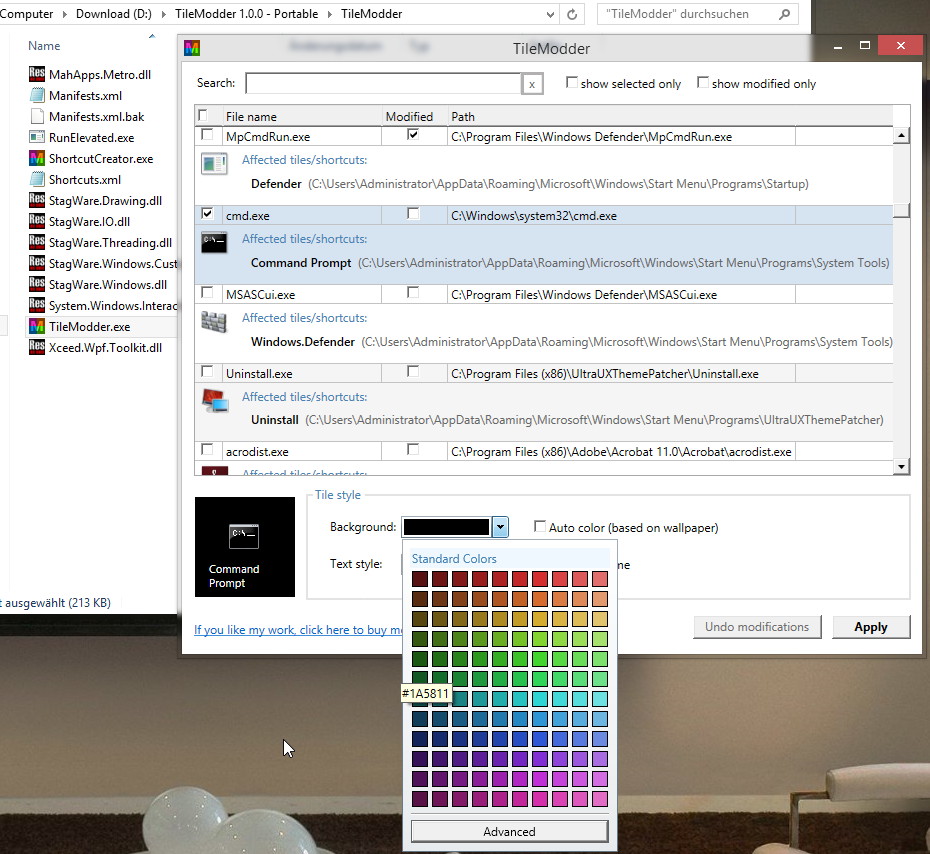930x854 pixels.
Task: Sort Explorer by Name column header
Action: point(44,46)
